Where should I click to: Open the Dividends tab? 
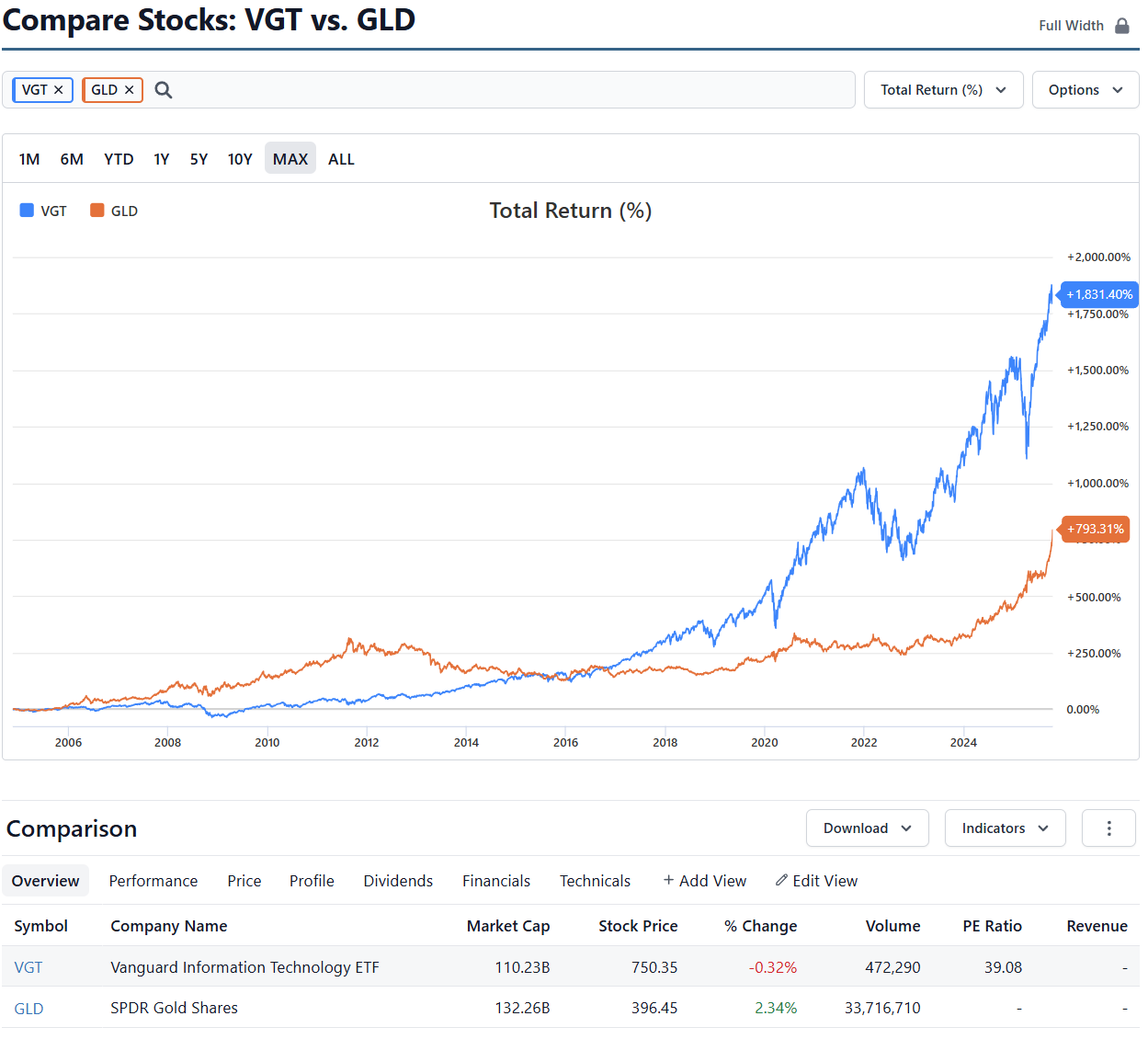[398, 881]
